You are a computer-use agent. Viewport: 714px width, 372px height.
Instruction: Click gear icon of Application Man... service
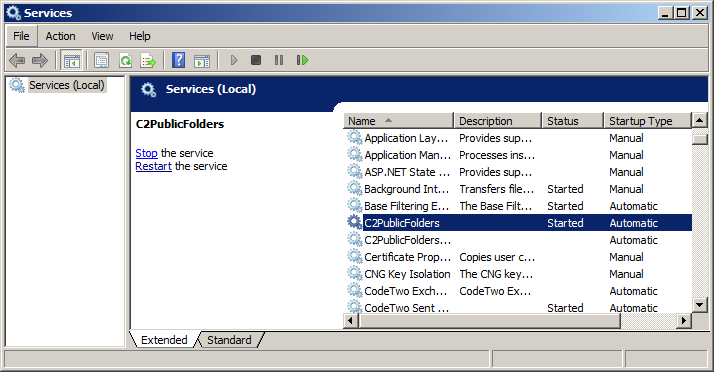point(354,154)
